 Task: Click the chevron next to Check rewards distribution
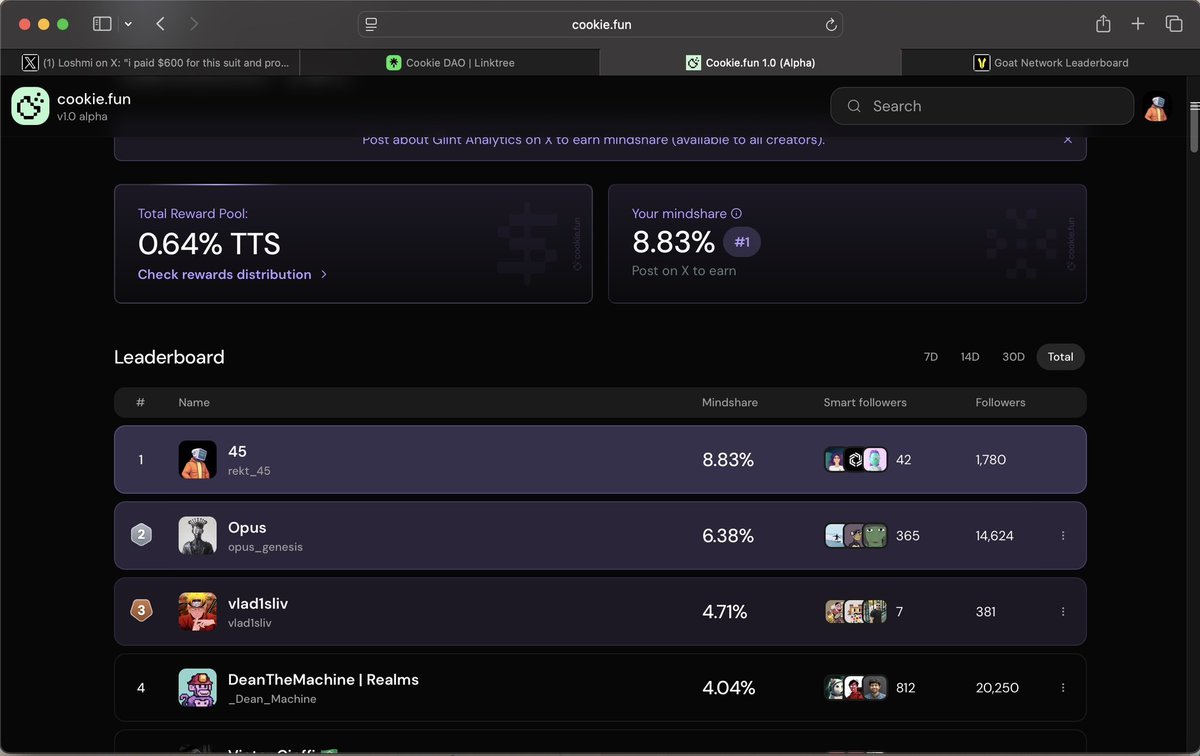click(x=324, y=274)
